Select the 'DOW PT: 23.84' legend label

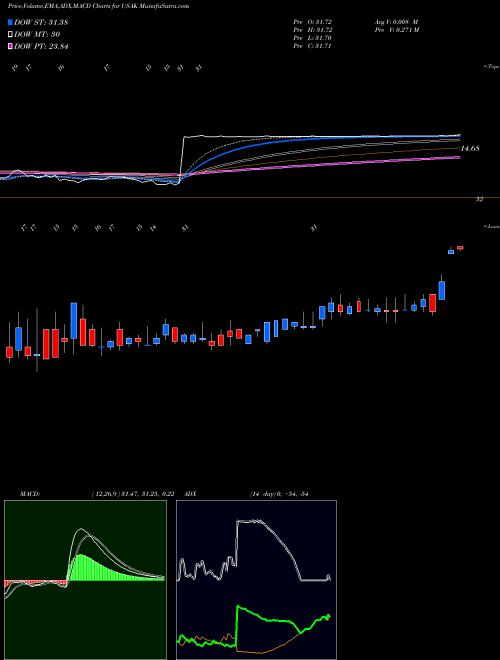click(x=41, y=46)
